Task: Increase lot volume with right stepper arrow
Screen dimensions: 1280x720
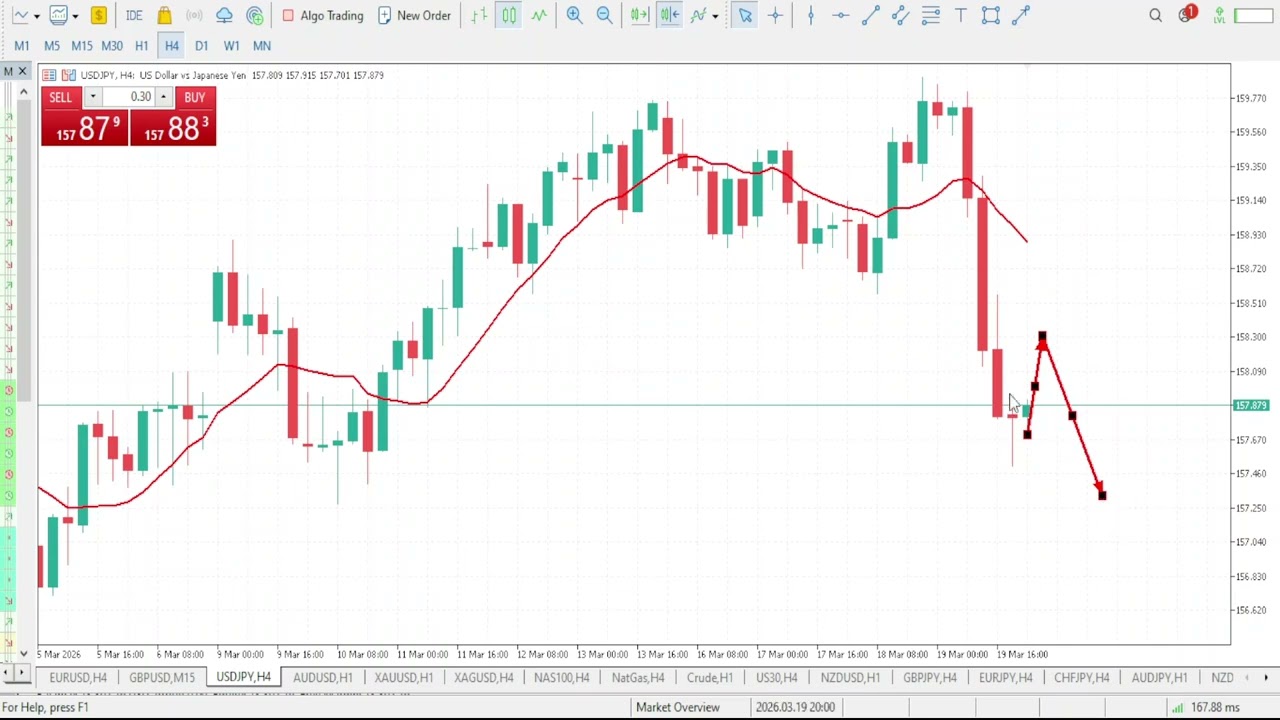Action: pyautogui.click(x=163, y=97)
